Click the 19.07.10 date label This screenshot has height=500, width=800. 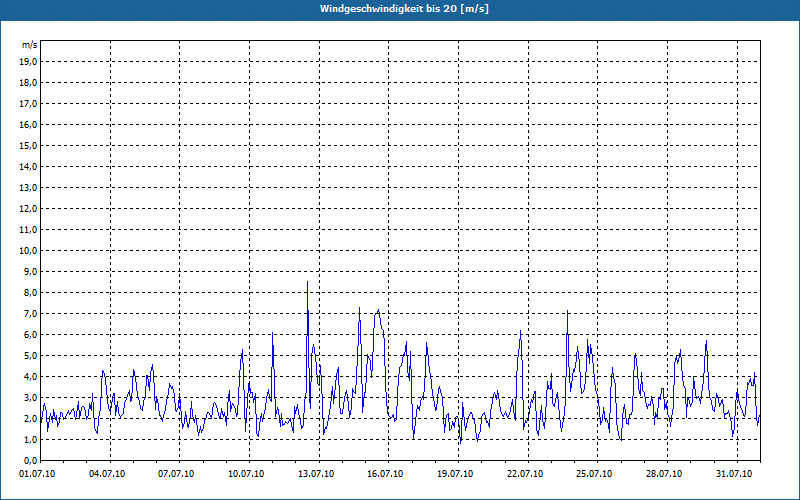coord(455,474)
